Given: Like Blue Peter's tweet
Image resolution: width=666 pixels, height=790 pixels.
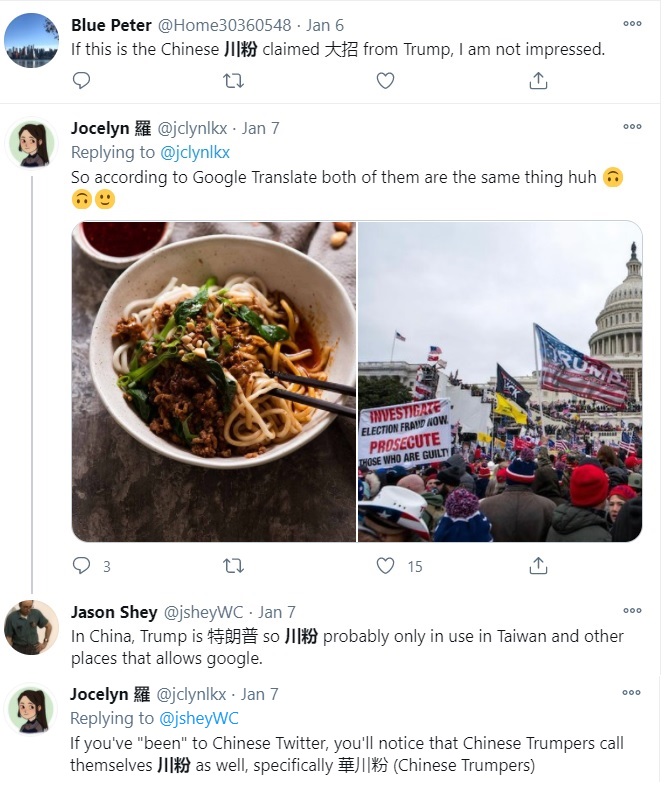Looking at the screenshot, I should pos(385,81).
